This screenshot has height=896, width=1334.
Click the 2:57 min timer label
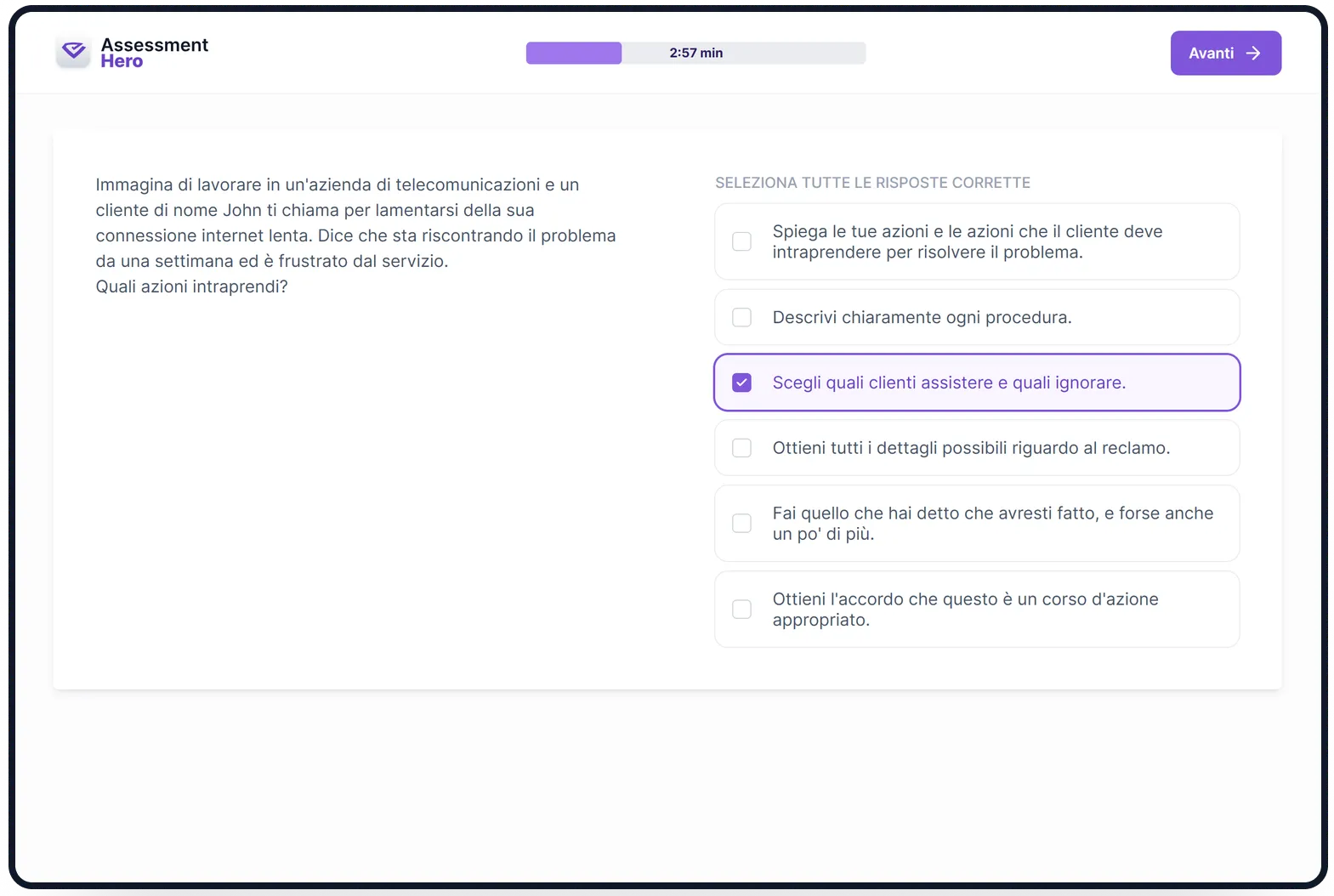point(696,53)
